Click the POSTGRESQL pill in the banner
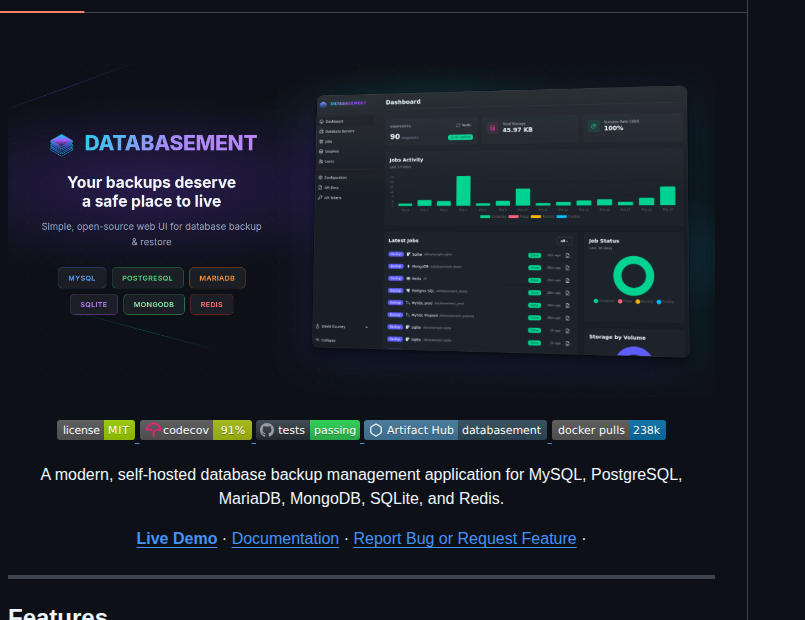805x620 pixels. pyautogui.click(x=147, y=278)
